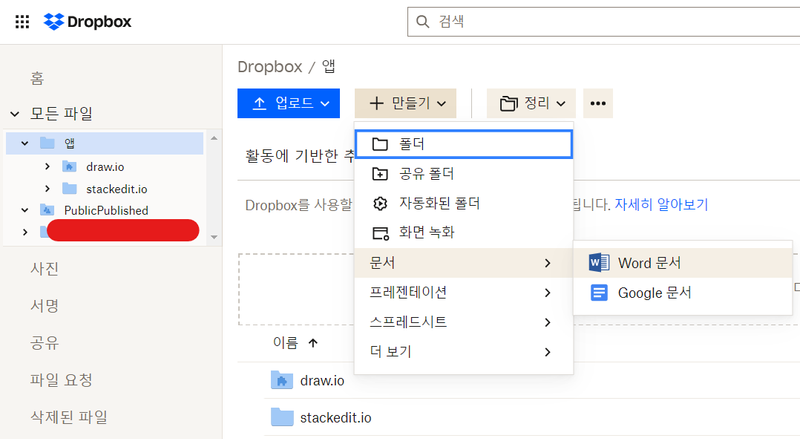
Task: Open the 정리 dropdown button
Action: (531, 103)
